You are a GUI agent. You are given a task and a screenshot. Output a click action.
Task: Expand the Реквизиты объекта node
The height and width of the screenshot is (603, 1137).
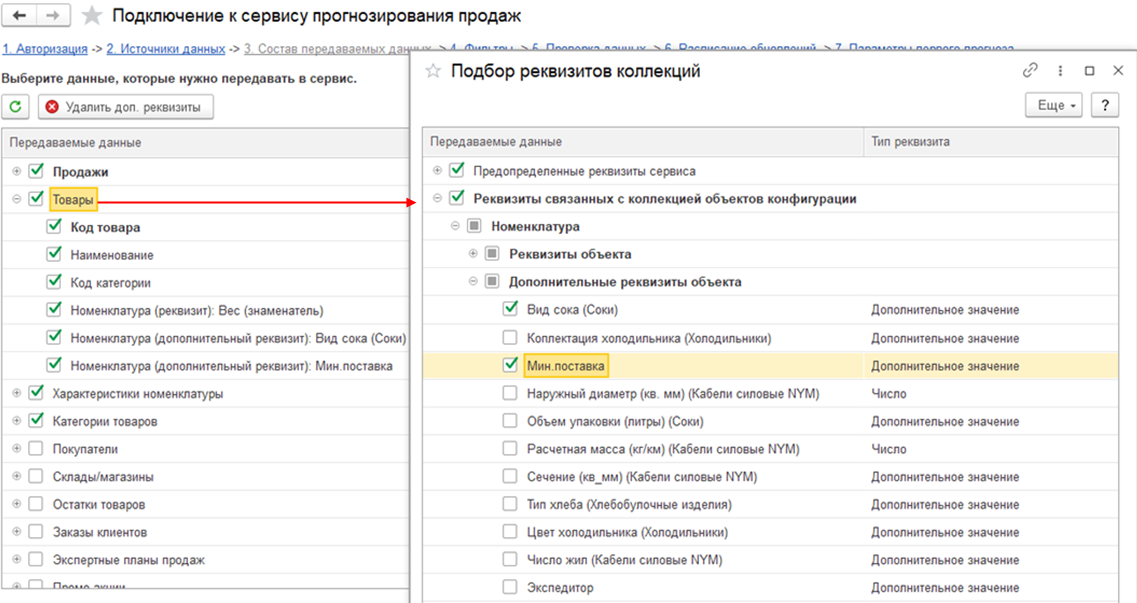click(x=473, y=254)
